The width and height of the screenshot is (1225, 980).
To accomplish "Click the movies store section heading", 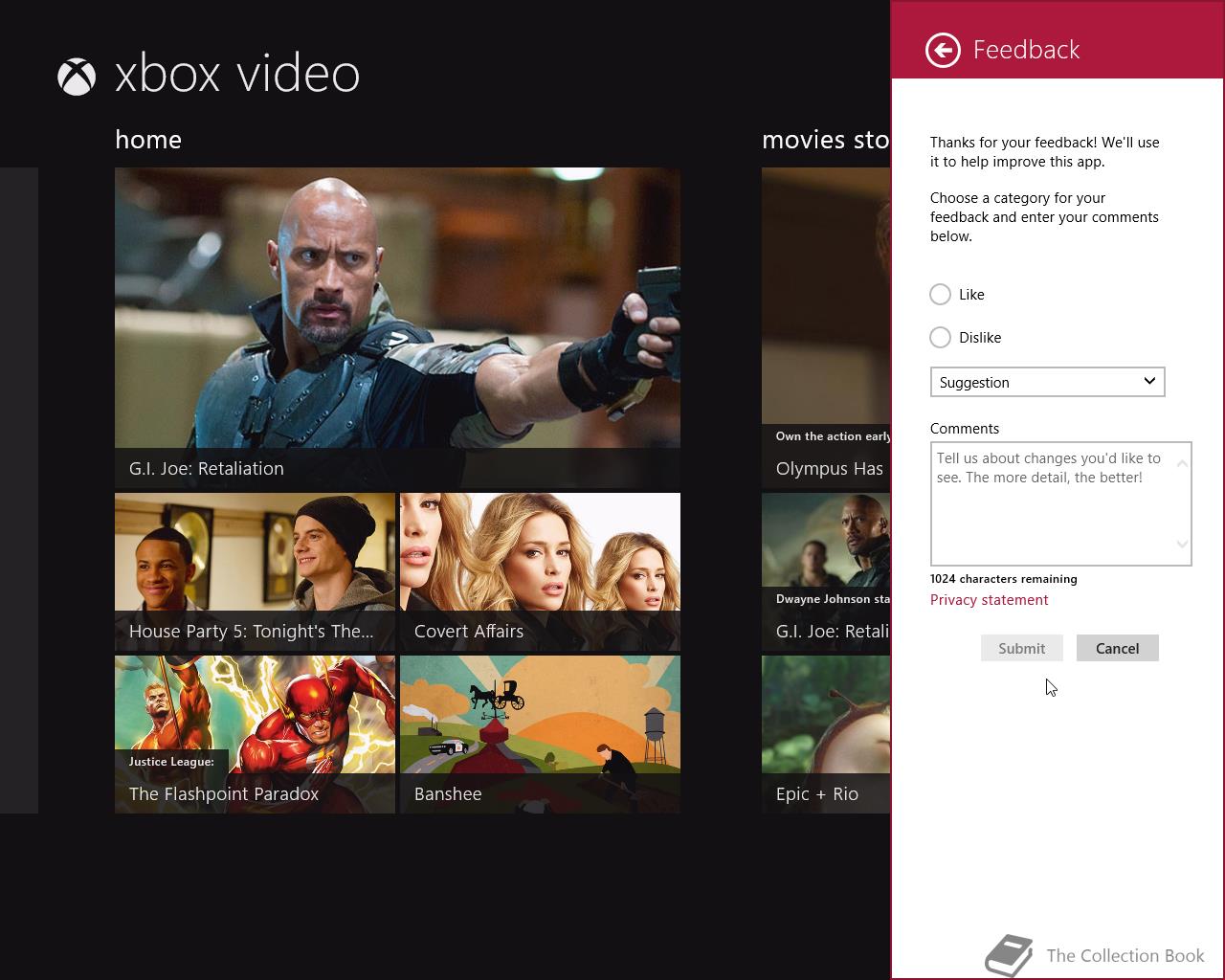I will tap(826, 140).
